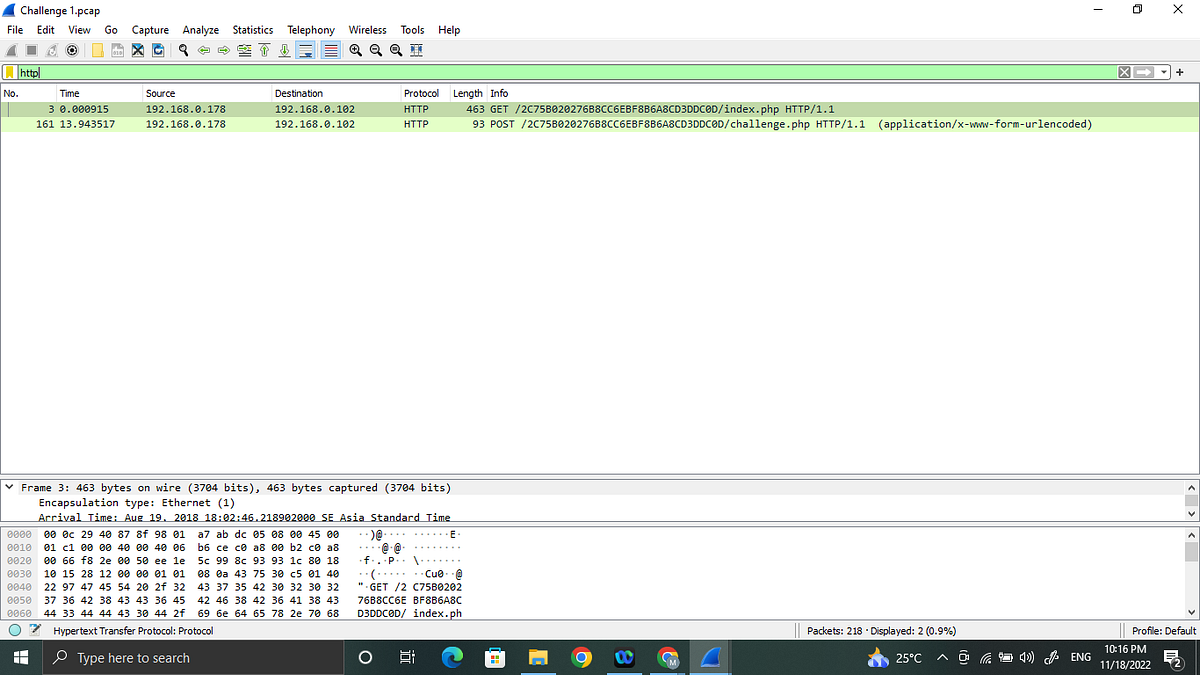This screenshot has height=675, width=1200.
Task: Open the display filter history dropdown
Action: 1163,72
